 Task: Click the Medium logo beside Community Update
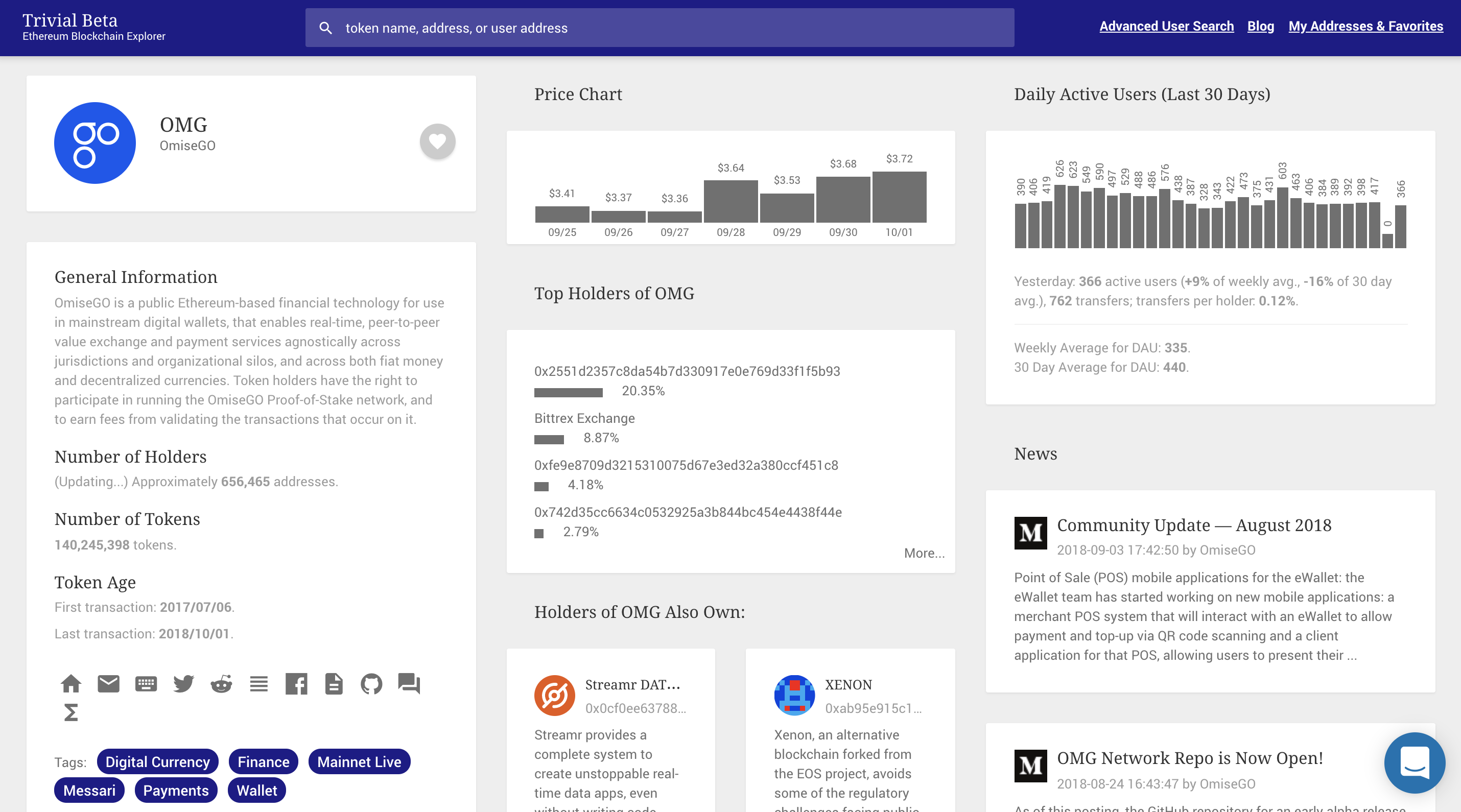tap(1030, 533)
